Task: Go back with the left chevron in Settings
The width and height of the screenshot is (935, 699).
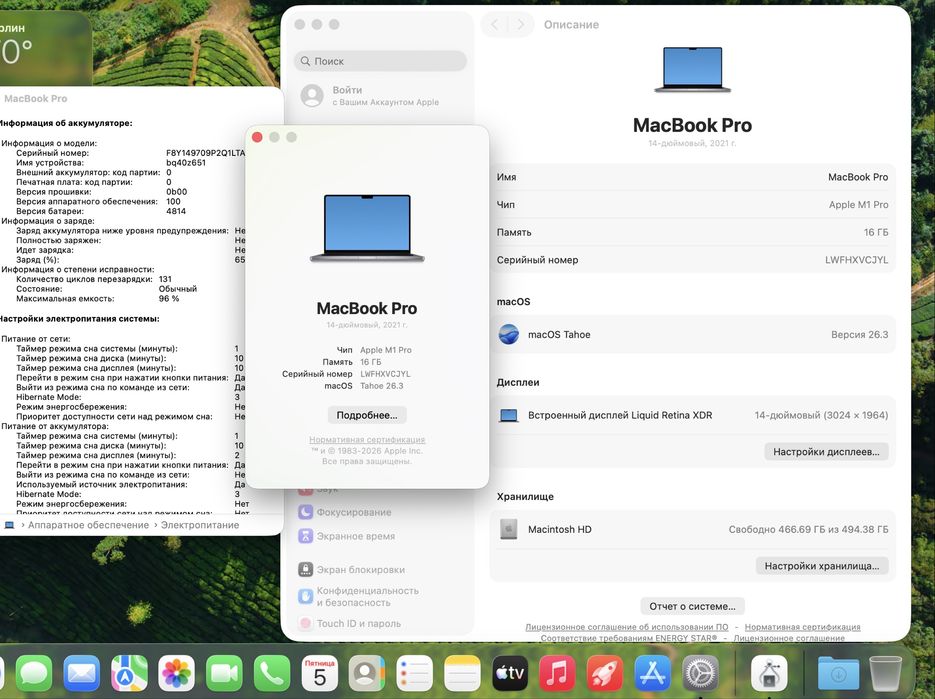Action: [494, 24]
